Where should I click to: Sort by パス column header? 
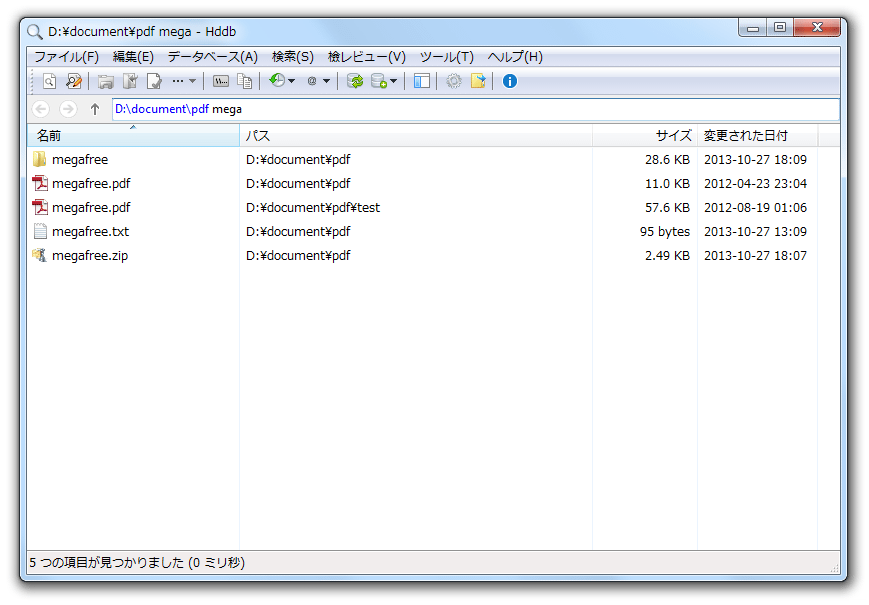(416, 136)
